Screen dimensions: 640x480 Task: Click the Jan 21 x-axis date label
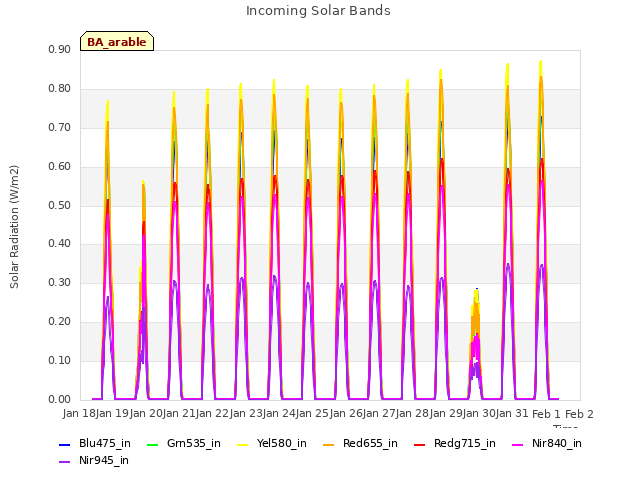tap(180, 414)
